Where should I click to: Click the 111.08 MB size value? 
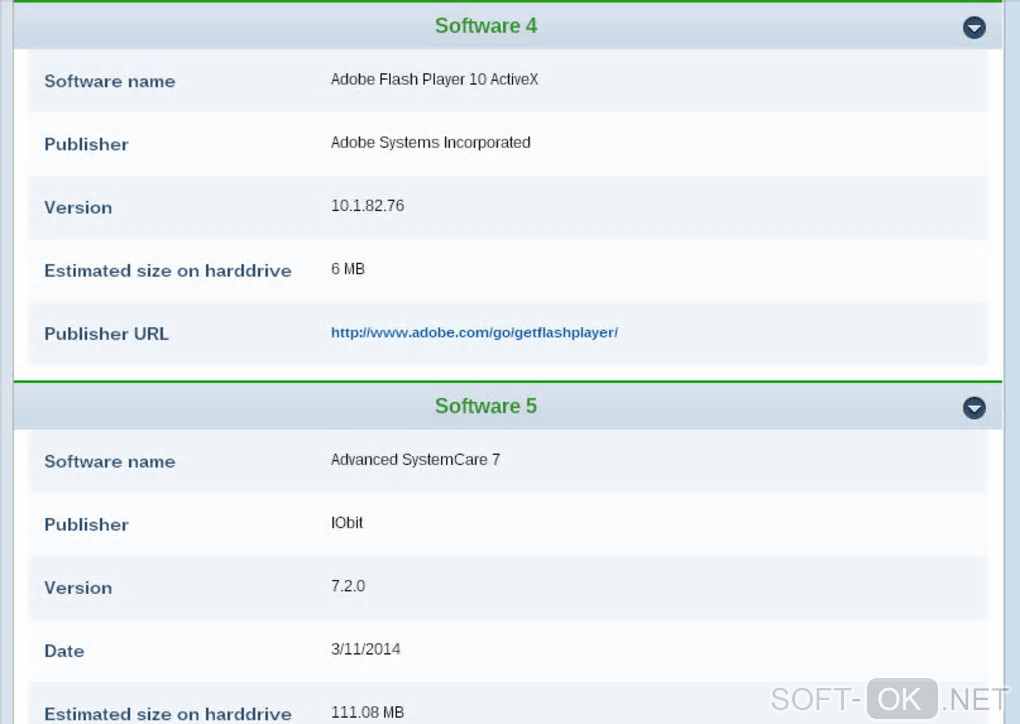[367, 712]
